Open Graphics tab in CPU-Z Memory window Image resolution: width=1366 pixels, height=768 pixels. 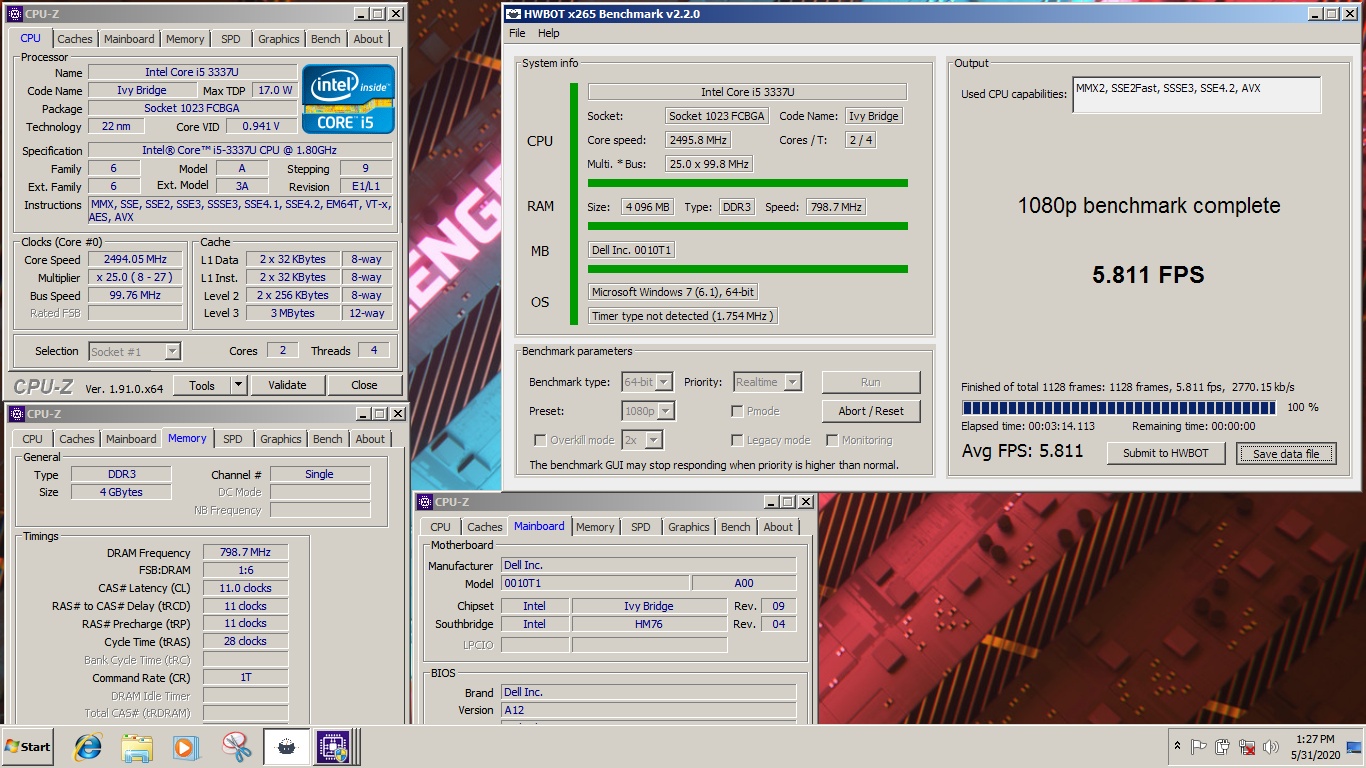click(x=281, y=439)
